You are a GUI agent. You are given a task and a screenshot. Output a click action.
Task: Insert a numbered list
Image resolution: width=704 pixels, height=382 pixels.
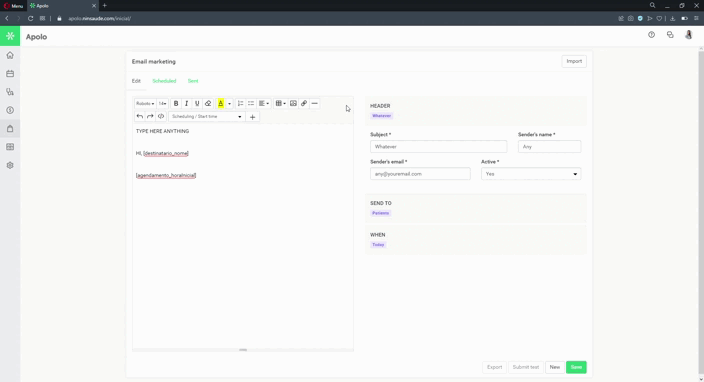click(240, 104)
